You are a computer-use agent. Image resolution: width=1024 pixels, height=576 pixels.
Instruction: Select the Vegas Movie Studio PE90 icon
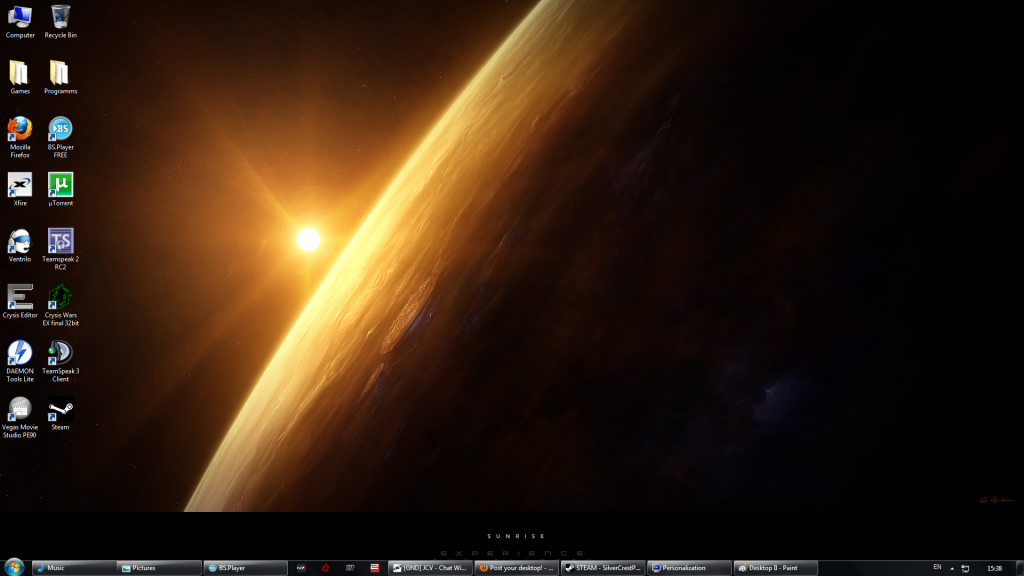[20, 410]
